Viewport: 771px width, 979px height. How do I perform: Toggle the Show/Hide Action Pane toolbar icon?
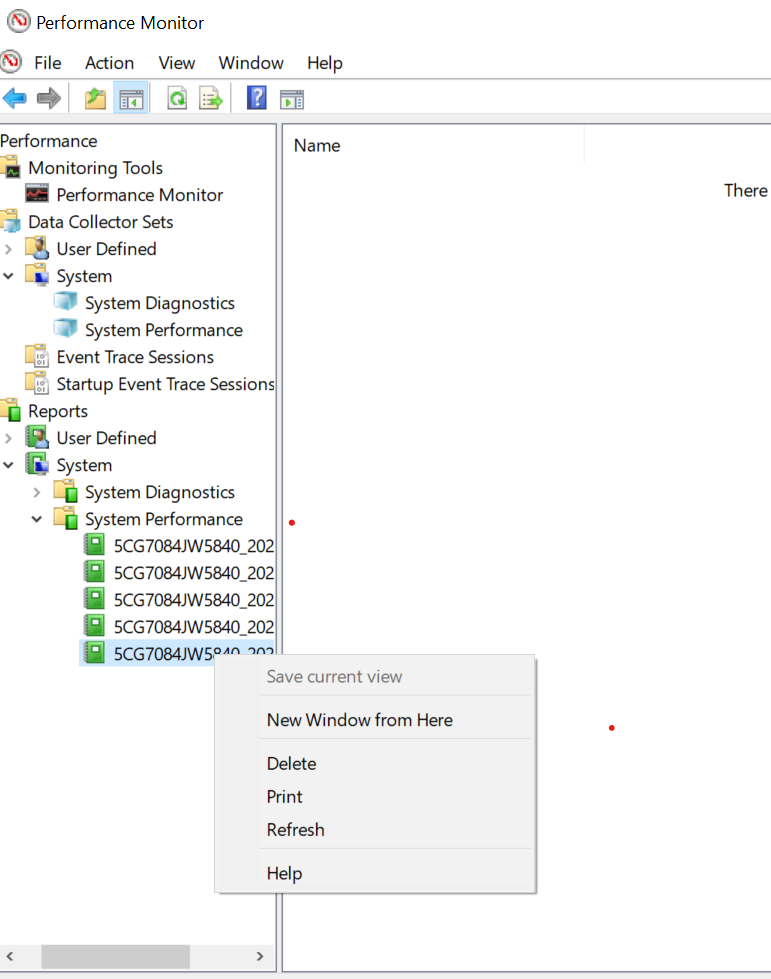click(291, 98)
